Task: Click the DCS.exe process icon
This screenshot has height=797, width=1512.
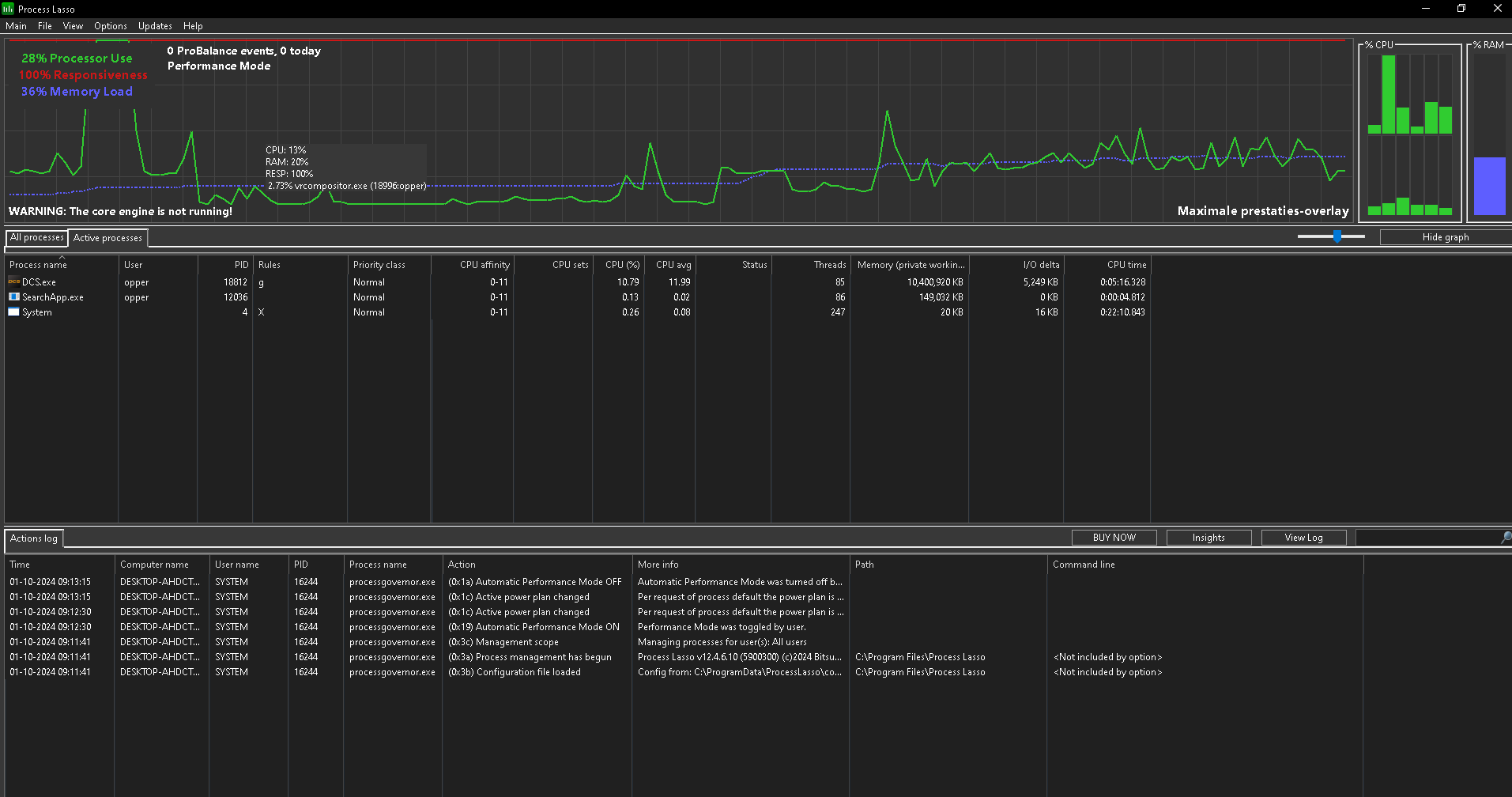Action: 13,281
